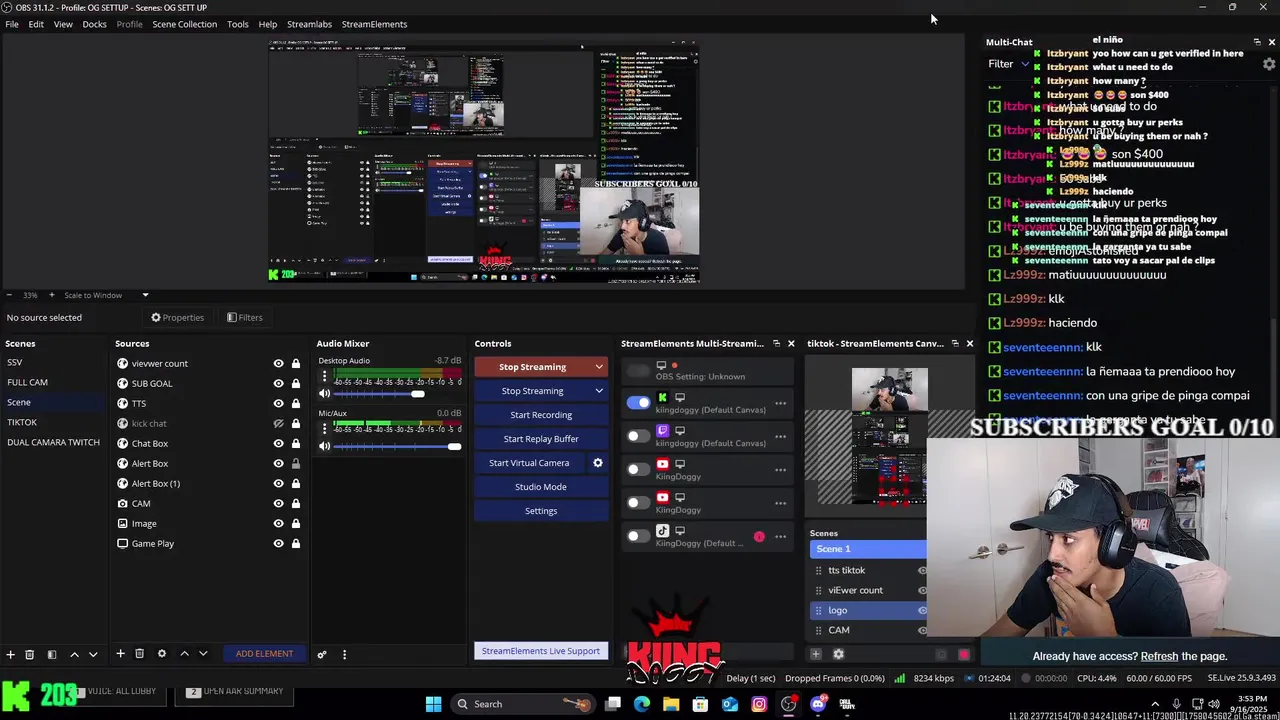This screenshot has width=1280, height=720.
Task: Open Windows Start menu
Action: (433, 704)
